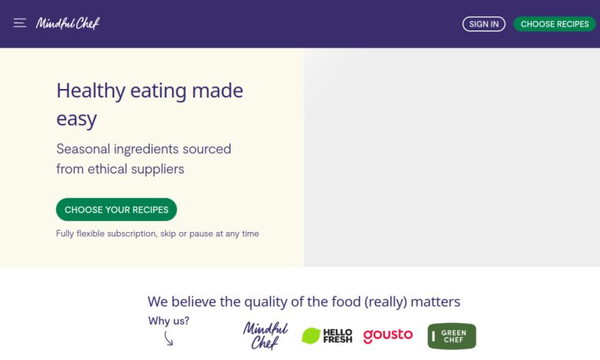Select the Mindful Chef comparison logo

265,336
